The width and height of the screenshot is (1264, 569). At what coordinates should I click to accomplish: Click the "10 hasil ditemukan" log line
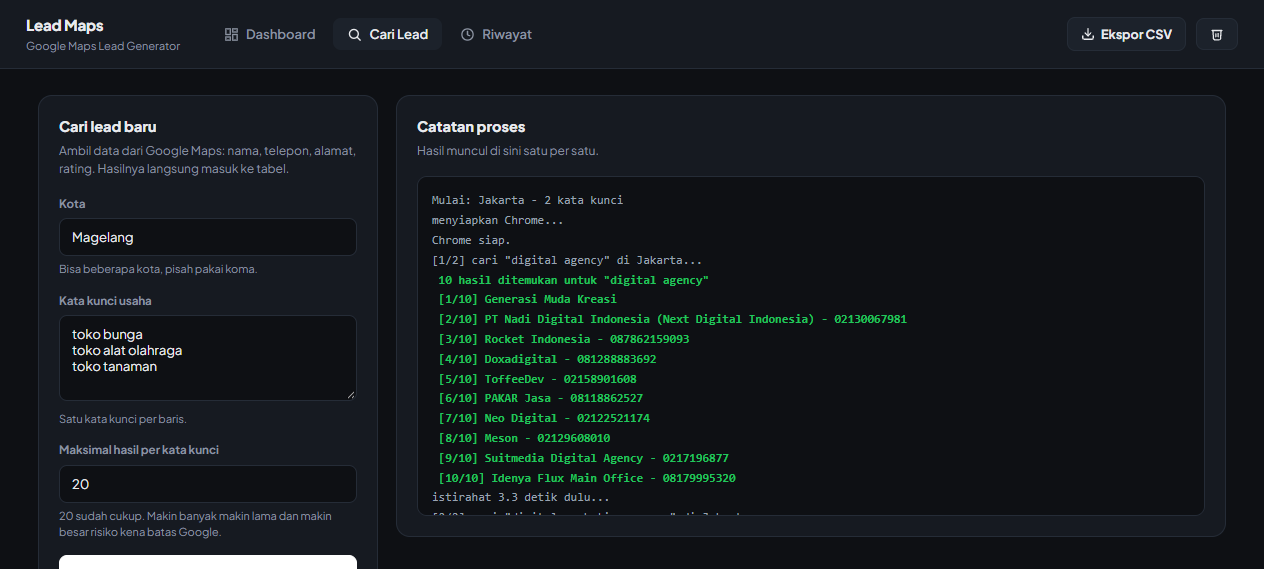(573, 280)
